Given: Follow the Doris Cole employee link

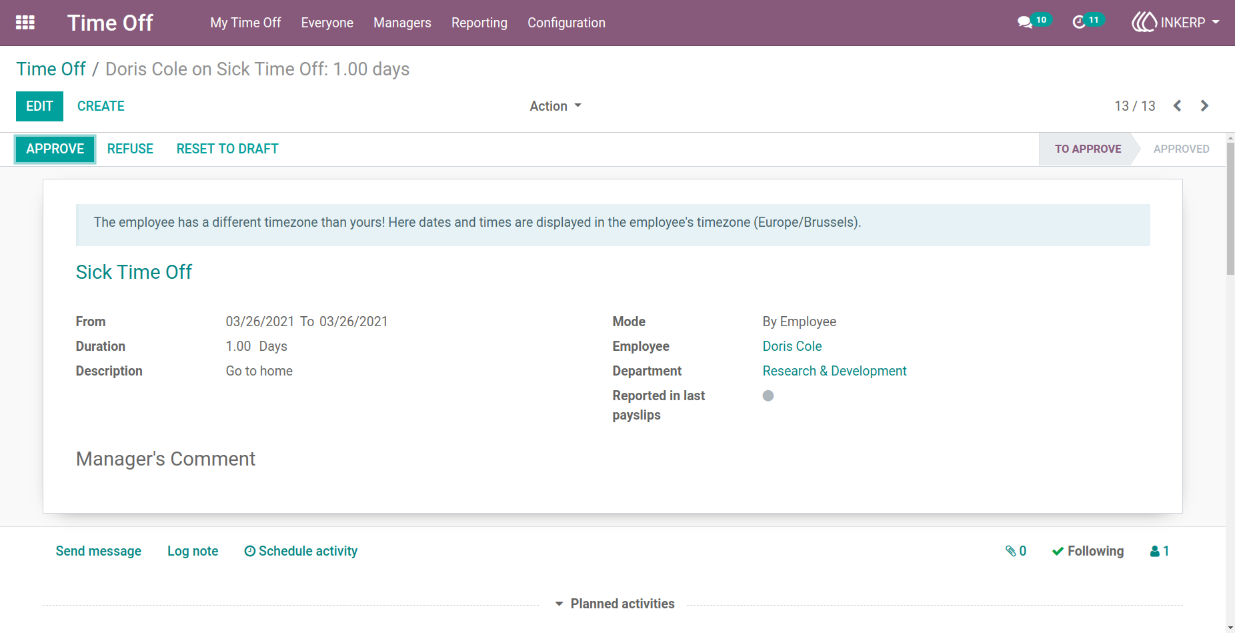Looking at the screenshot, I should click(x=792, y=346).
